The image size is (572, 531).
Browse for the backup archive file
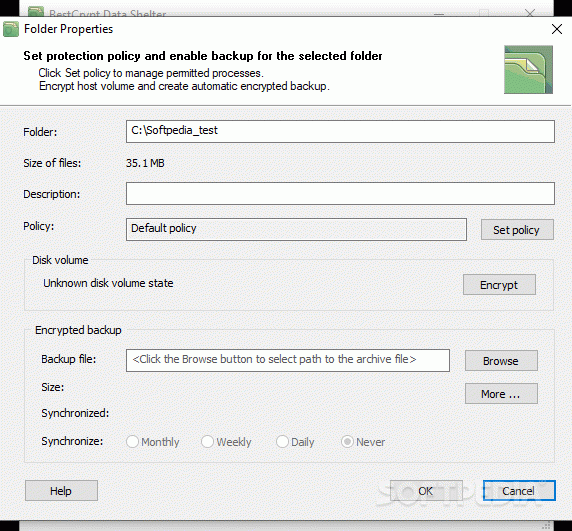(501, 360)
